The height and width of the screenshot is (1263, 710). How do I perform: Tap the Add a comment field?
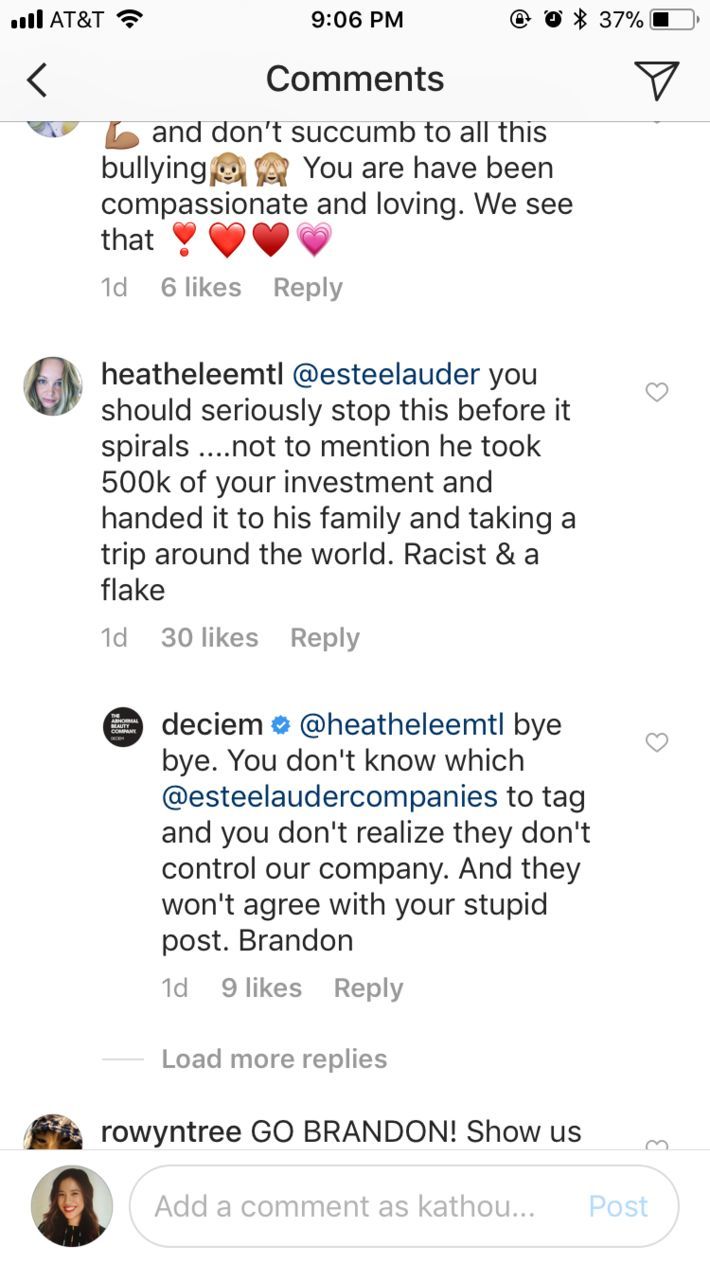[x=345, y=1206]
